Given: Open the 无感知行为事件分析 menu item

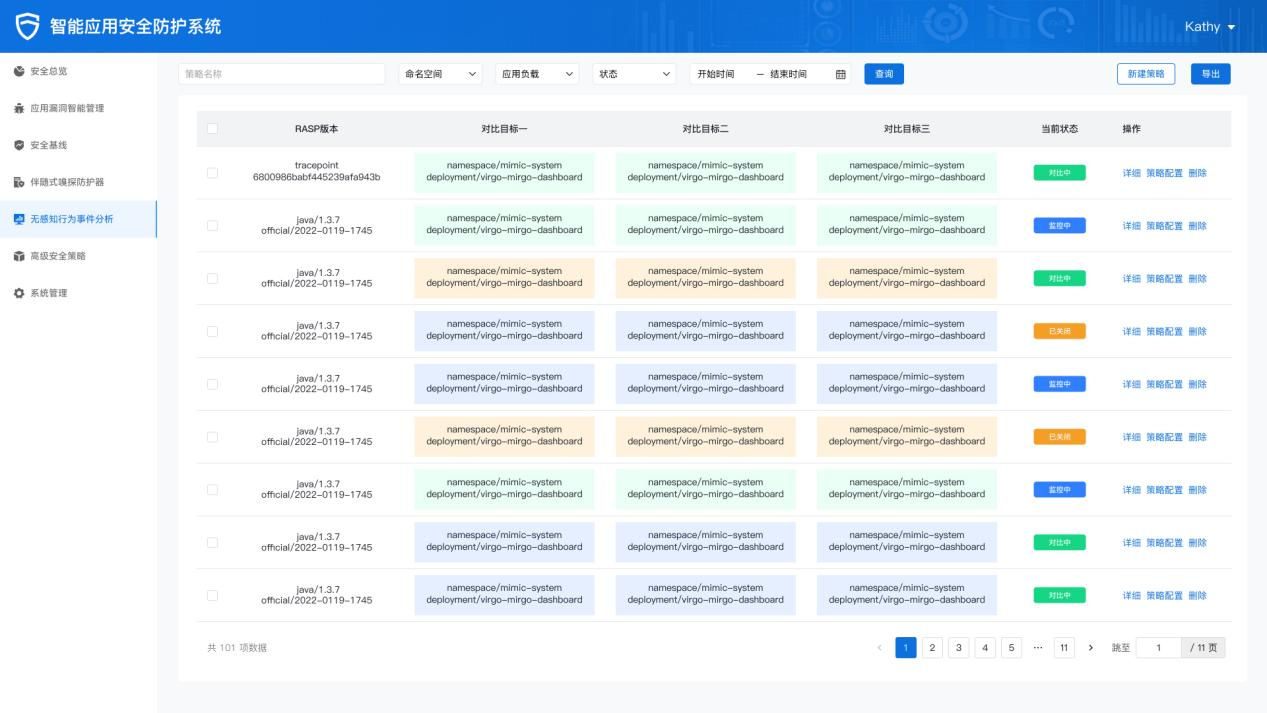Looking at the screenshot, I should pos(78,219).
